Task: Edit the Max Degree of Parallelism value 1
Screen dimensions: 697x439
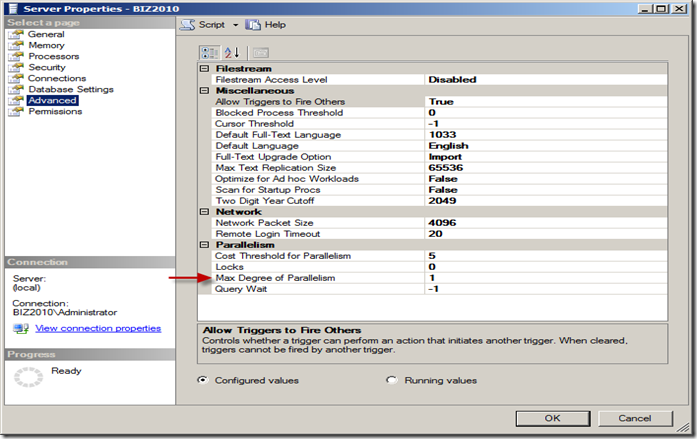Action: pos(546,278)
